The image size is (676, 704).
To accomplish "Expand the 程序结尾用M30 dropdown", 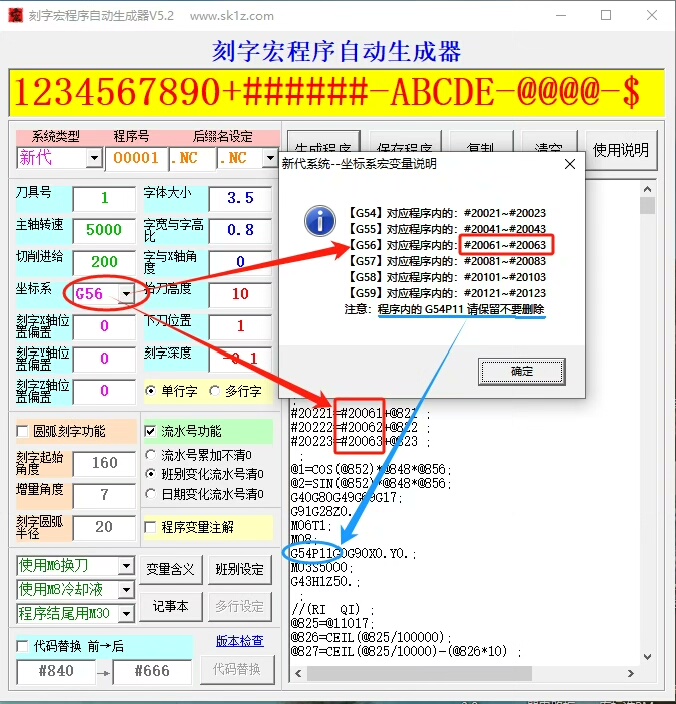I will pos(127,613).
